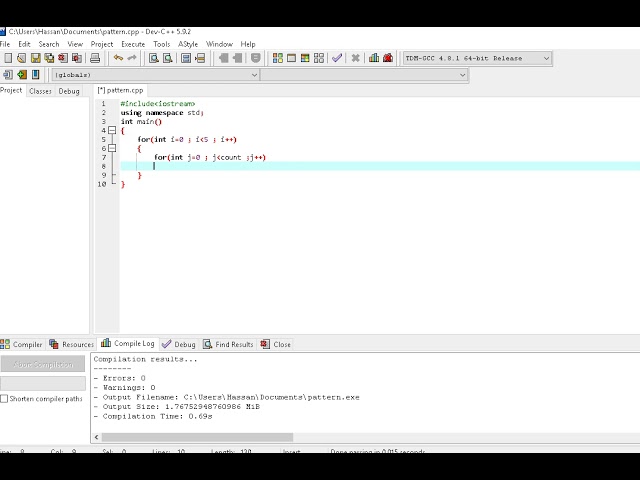This screenshot has height=480, width=640.
Task: Open Find with the first magnifier icon
Action: tap(153, 58)
